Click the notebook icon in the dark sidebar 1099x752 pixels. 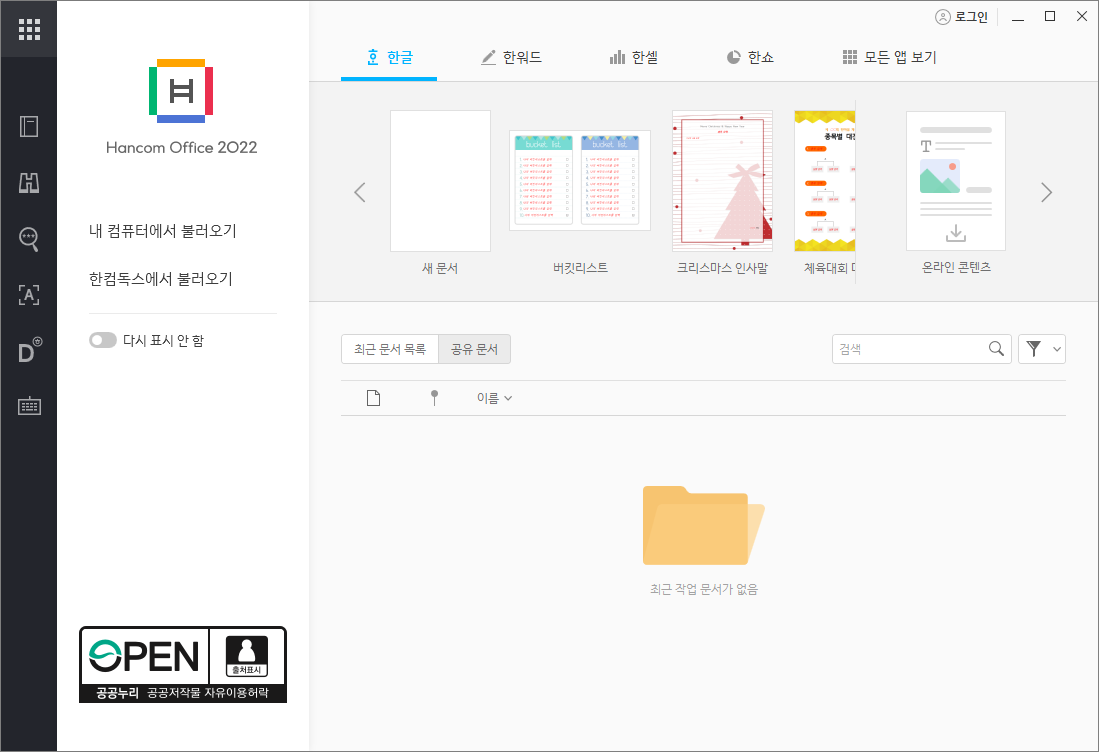click(x=29, y=127)
